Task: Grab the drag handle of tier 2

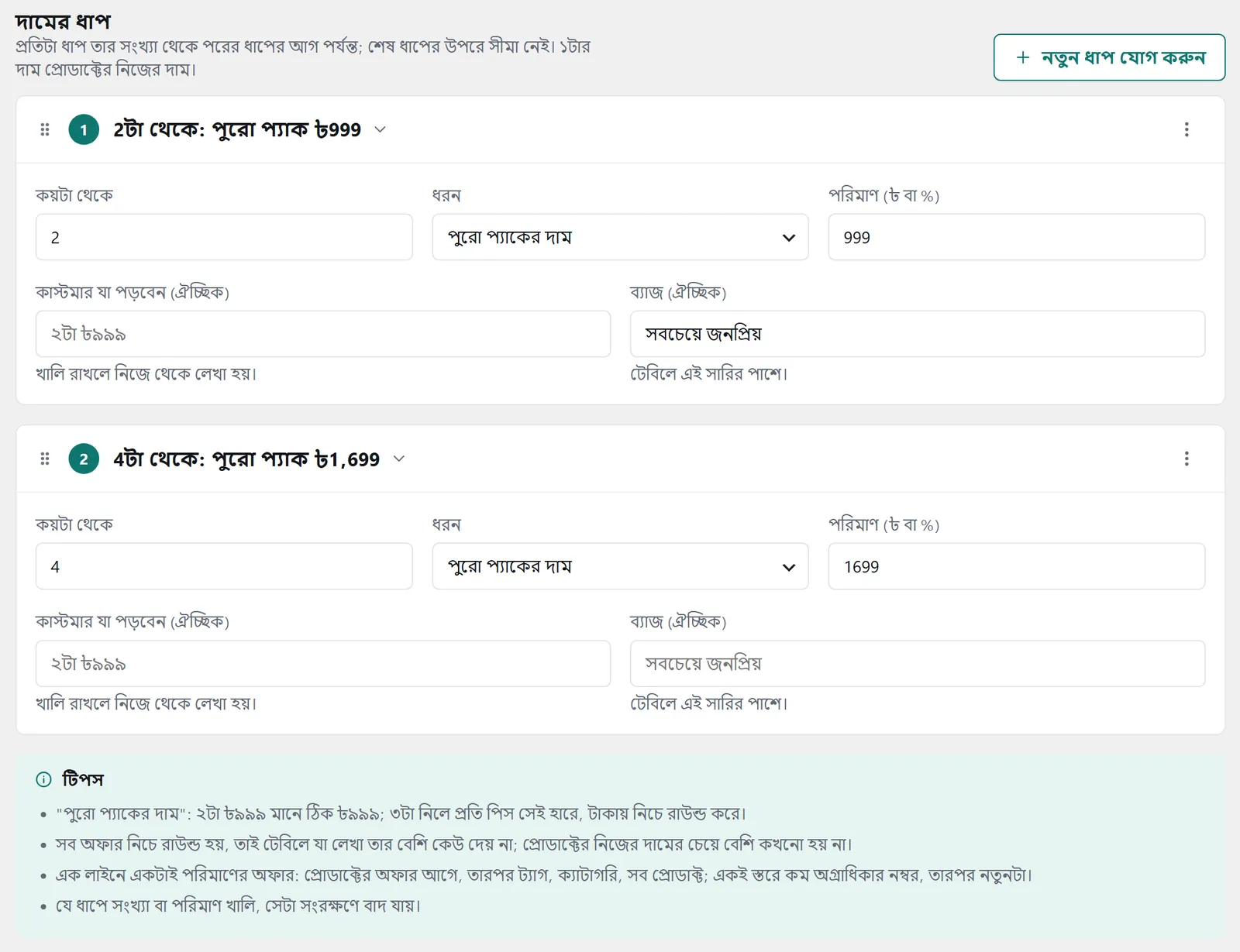Action: pos(45,459)
